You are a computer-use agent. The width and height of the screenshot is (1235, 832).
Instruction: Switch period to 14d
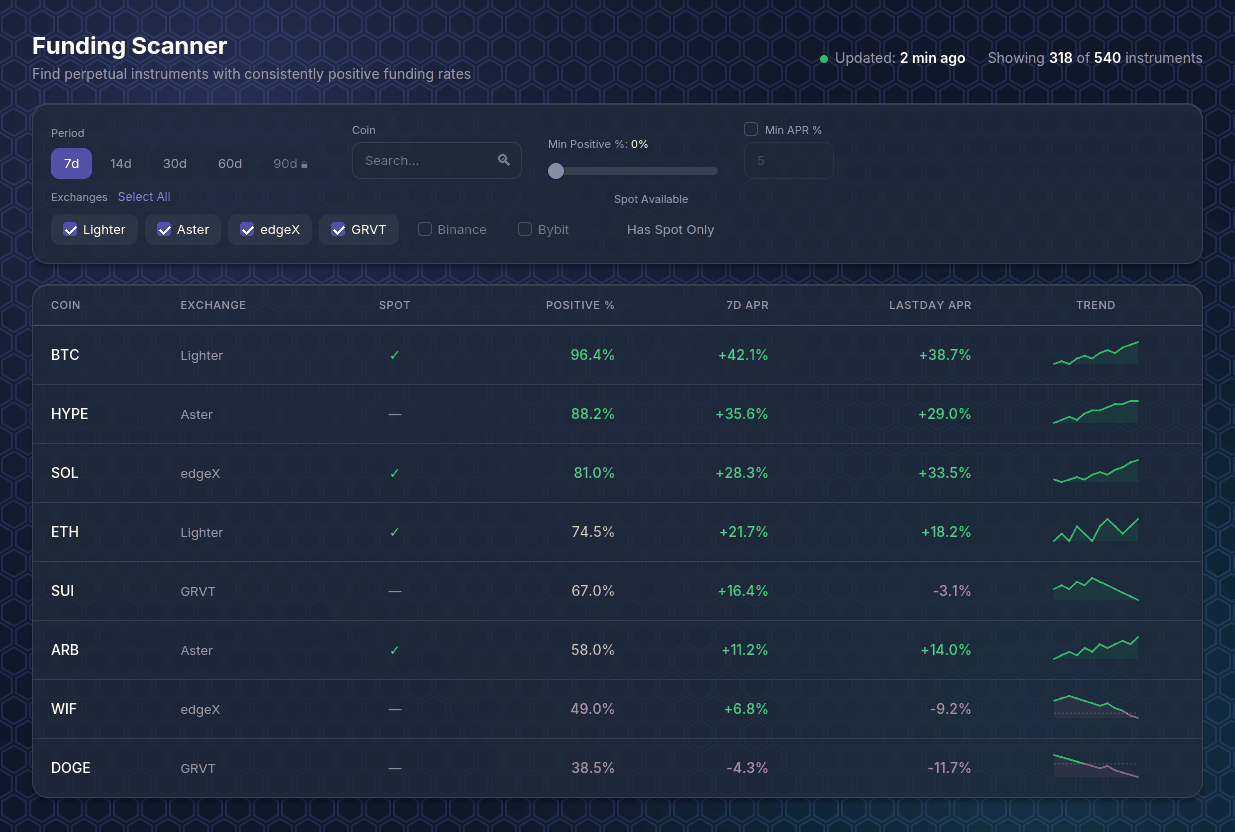pyautogui.click(x=121, y=163)
